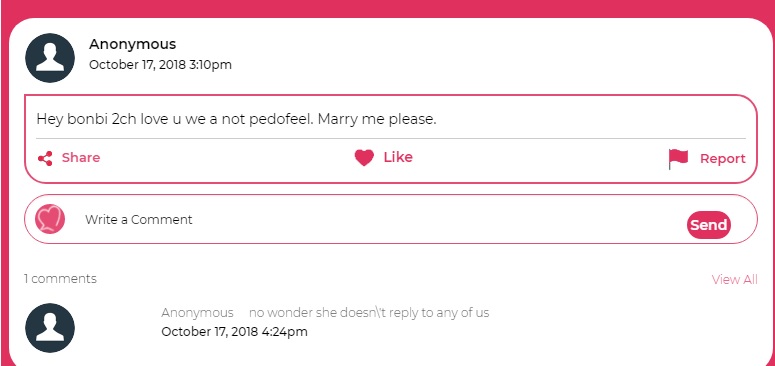The width and height of the screenshot is (775, 366).
Task: Open View All comments link
Action: click(734, 280)
